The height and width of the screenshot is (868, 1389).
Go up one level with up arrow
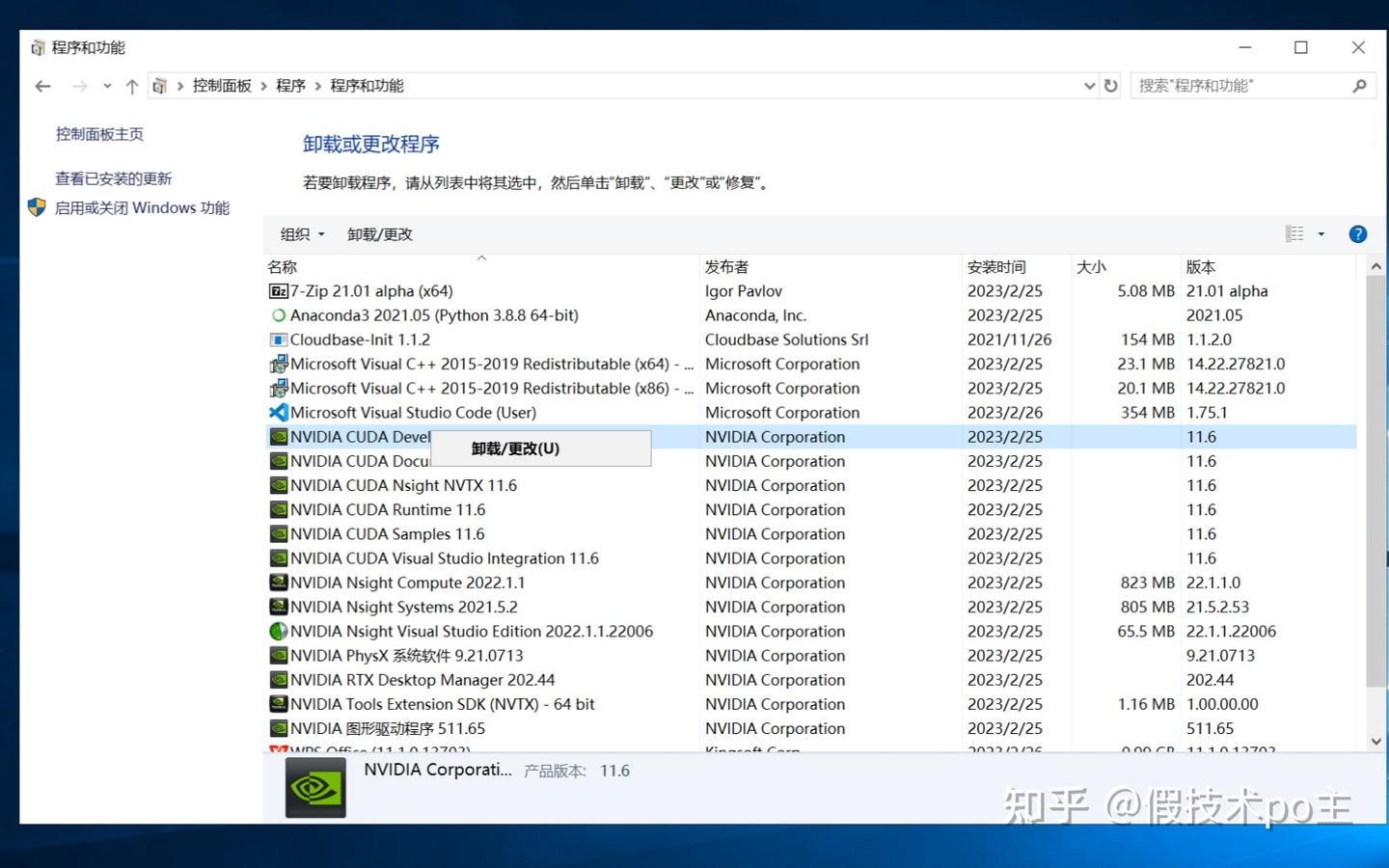pos(132,86)
